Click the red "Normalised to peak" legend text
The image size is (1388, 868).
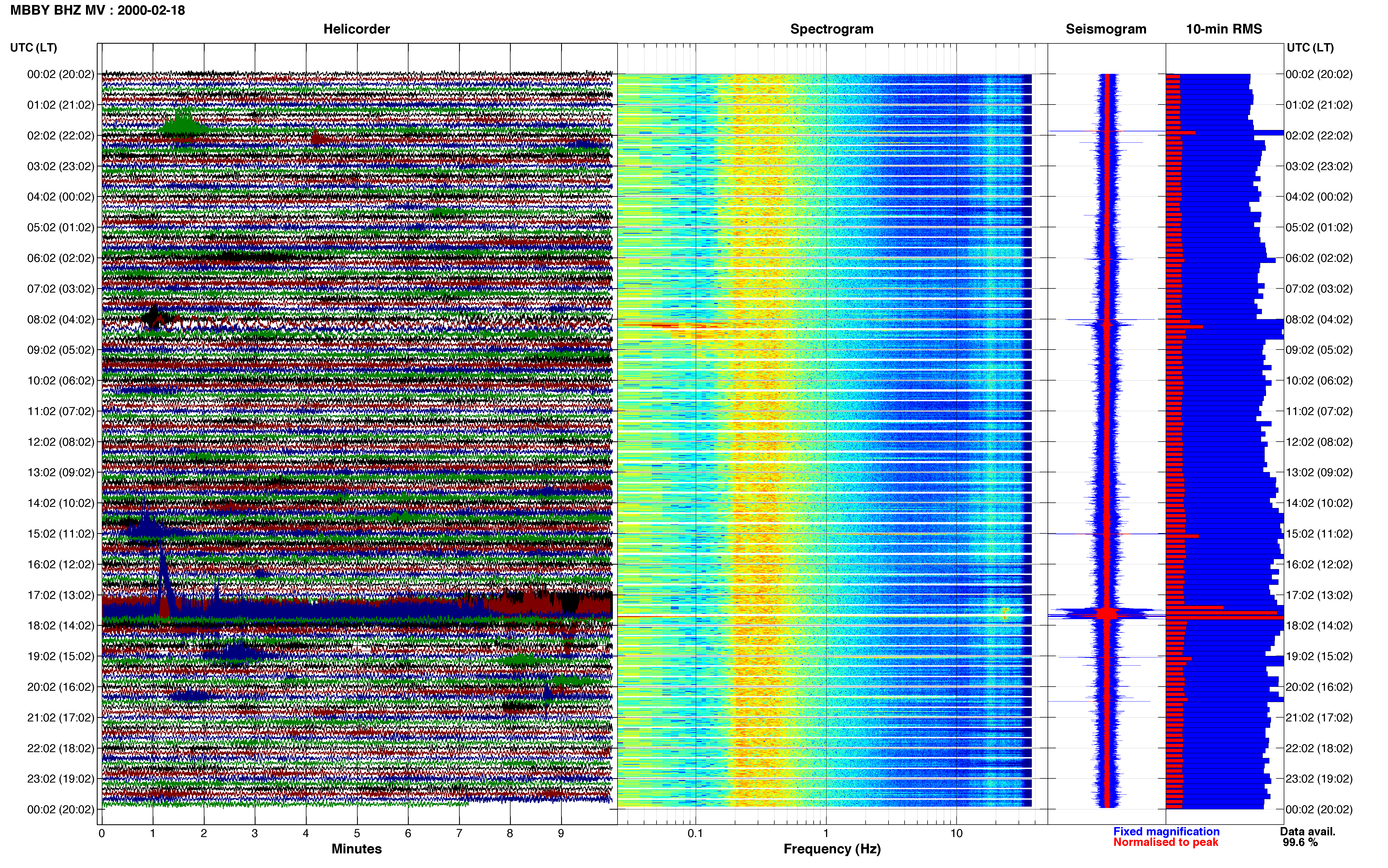click(1165, 843)
